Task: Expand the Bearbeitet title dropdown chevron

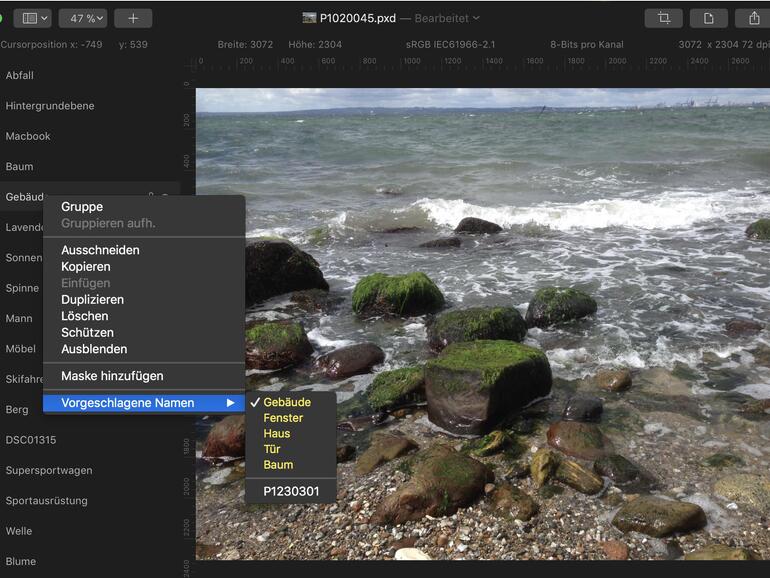Action: click(476, 18)
